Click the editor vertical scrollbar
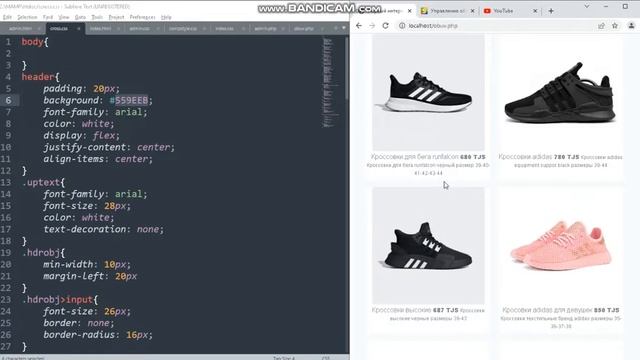This screenshot has width=640, height=360. pos(347,67)
